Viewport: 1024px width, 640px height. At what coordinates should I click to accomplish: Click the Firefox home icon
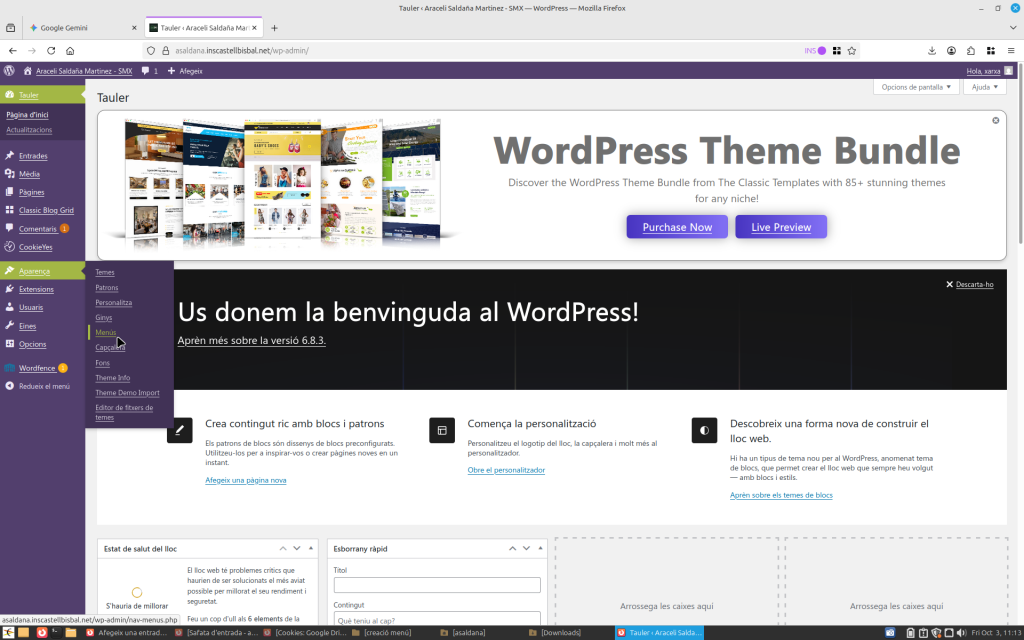(70, 50)
